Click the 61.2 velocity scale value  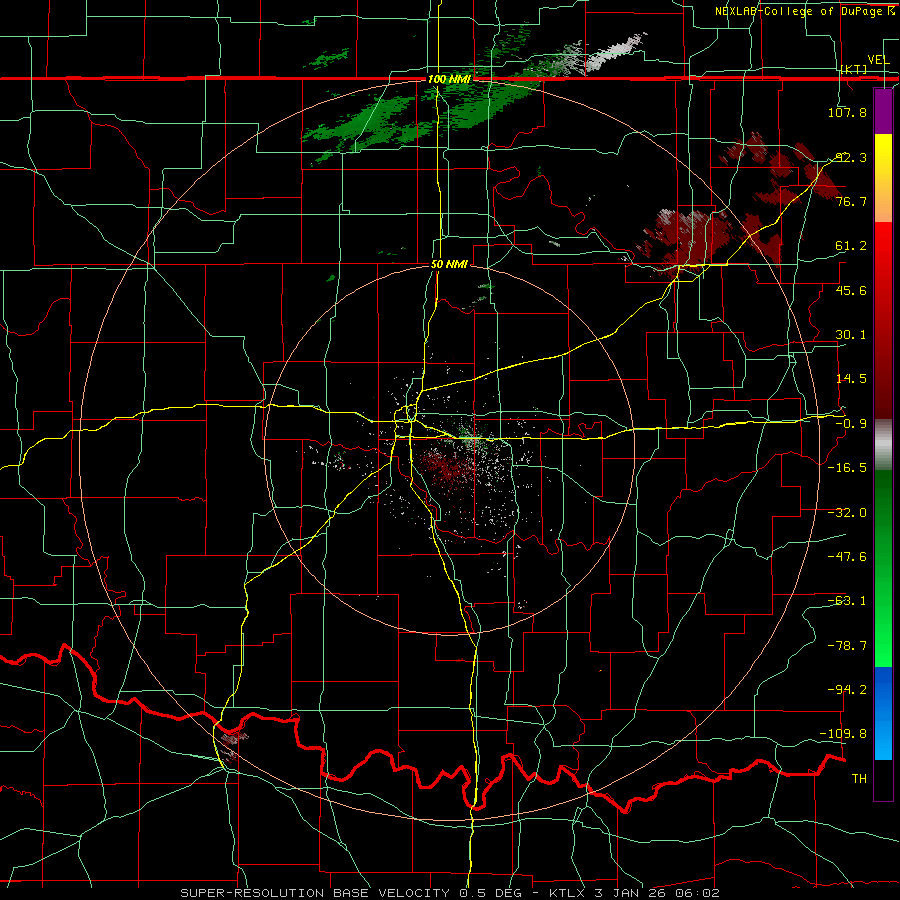(851, 246)
